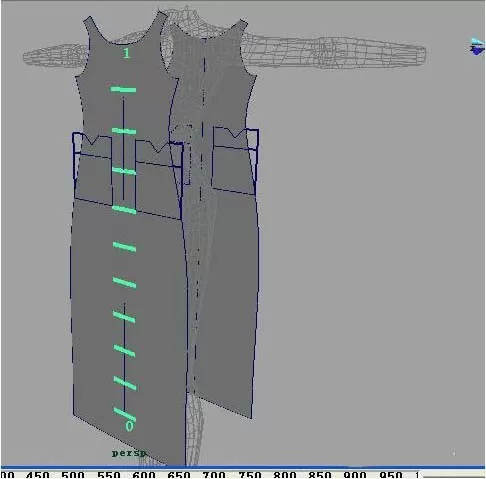Jump to frame 950 on the timeline
This screenshot has width=486, height=479.
[391, 475]
